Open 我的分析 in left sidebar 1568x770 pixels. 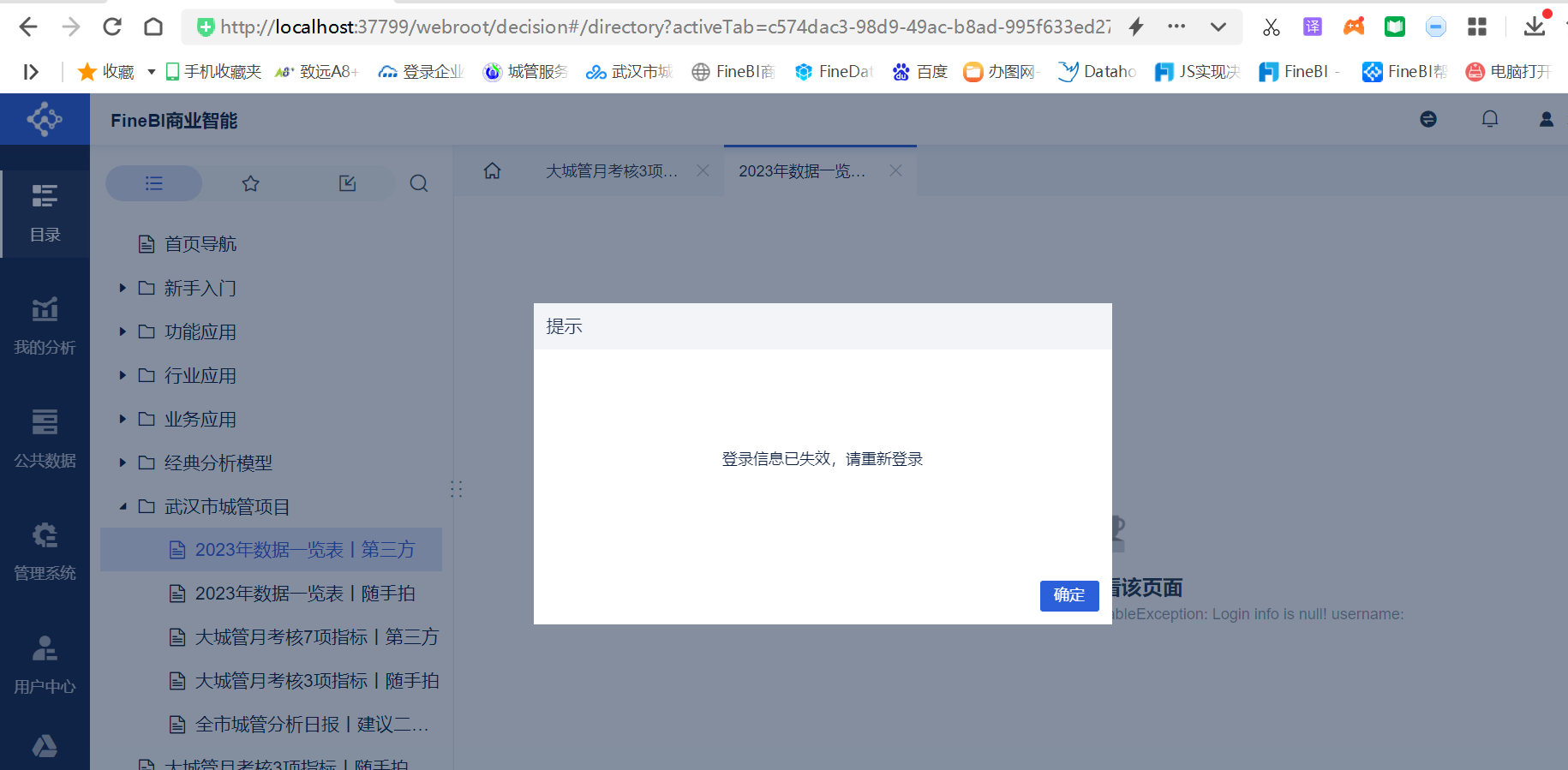(x=45, y=326)
